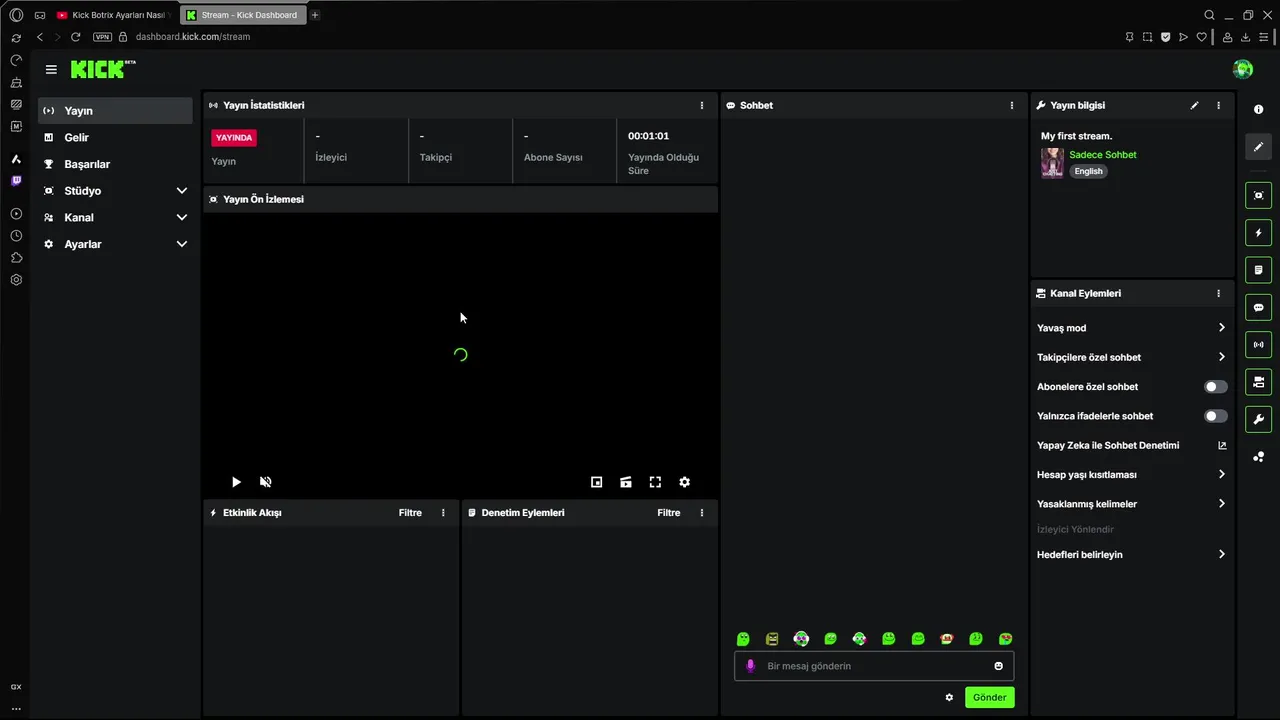Go to Gelir in the left navigation

click(x=116, y=137)
